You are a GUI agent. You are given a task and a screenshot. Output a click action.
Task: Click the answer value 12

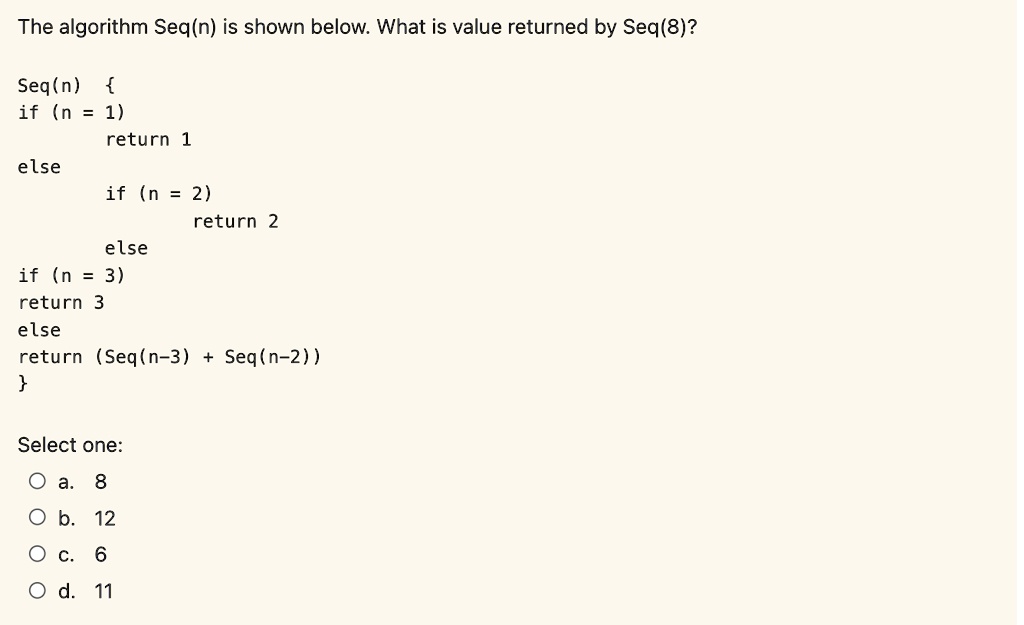tap(105, 519)
